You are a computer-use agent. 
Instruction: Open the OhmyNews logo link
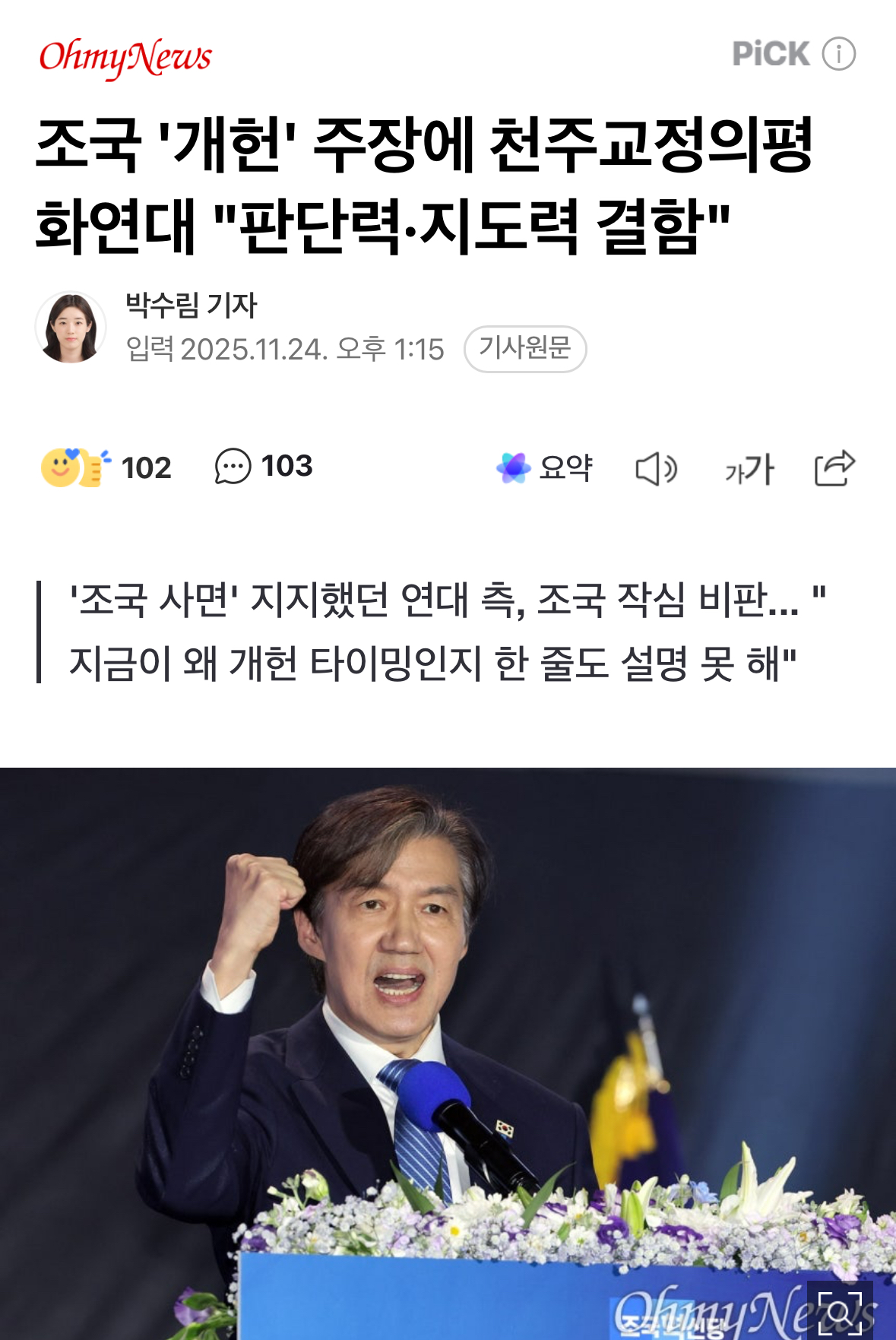pos(125,58)
